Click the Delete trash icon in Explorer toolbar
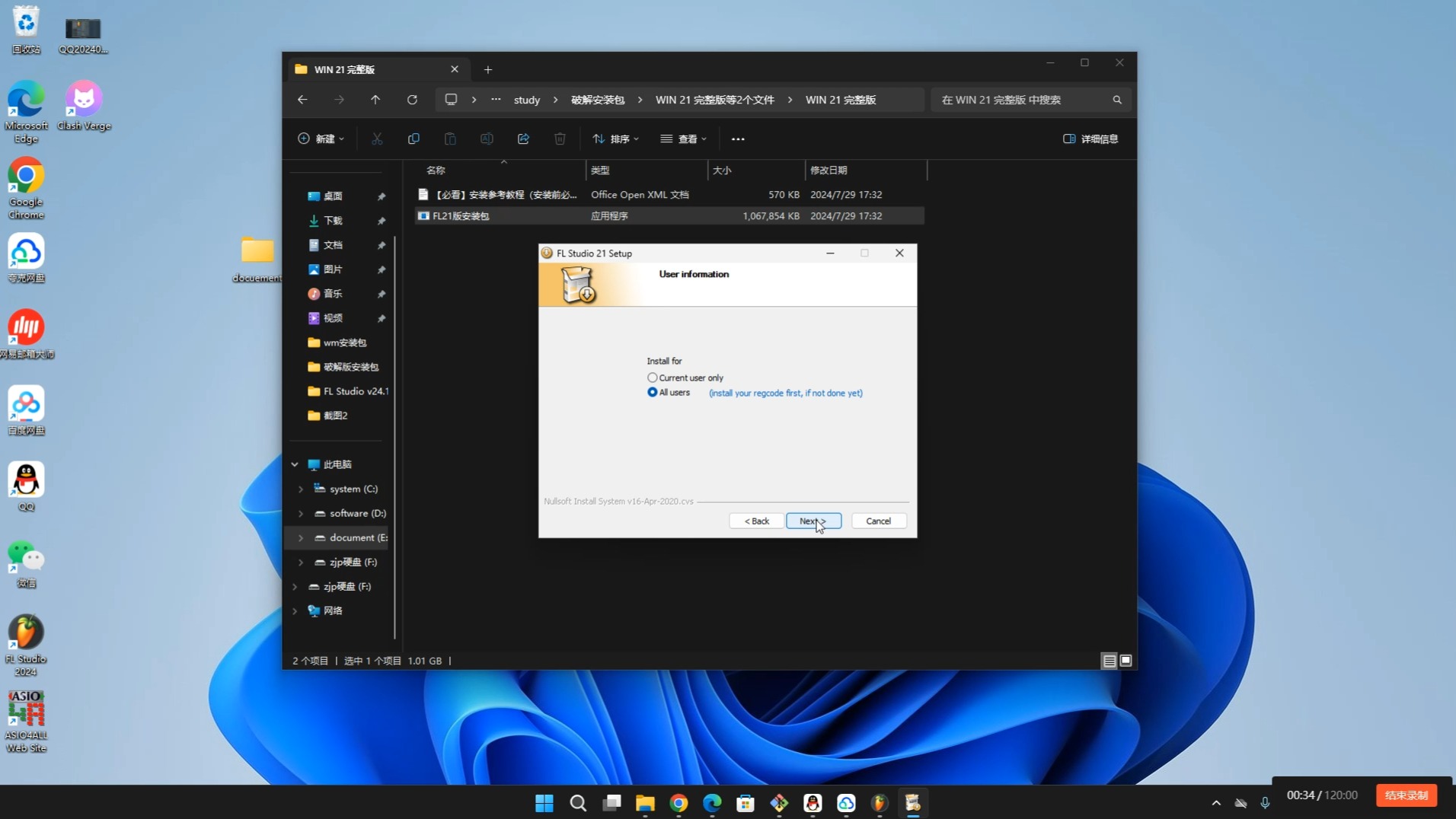The image size is (1456, 819). (x=560, y=139)
